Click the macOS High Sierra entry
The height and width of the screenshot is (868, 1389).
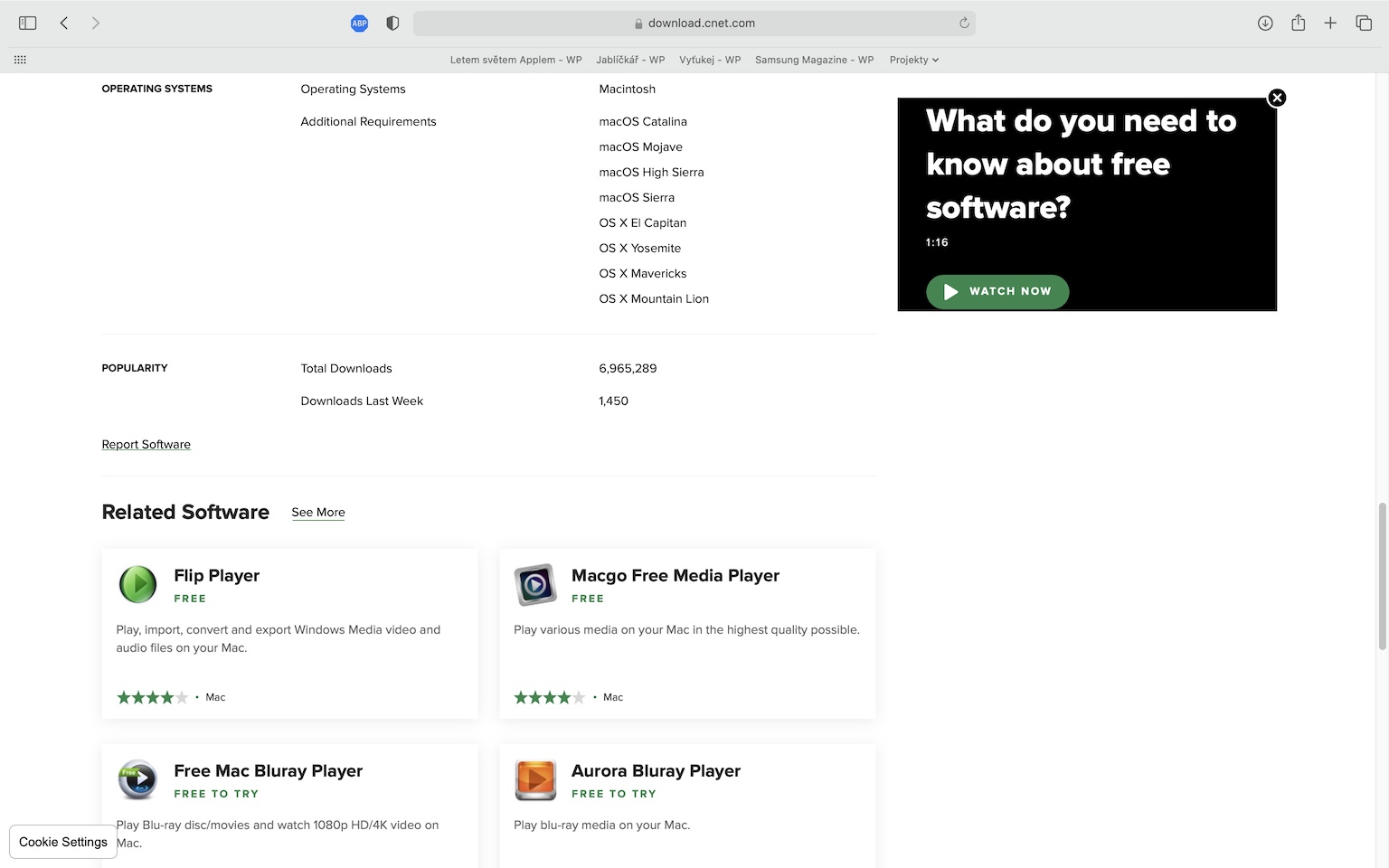click(x=651, y=172)
